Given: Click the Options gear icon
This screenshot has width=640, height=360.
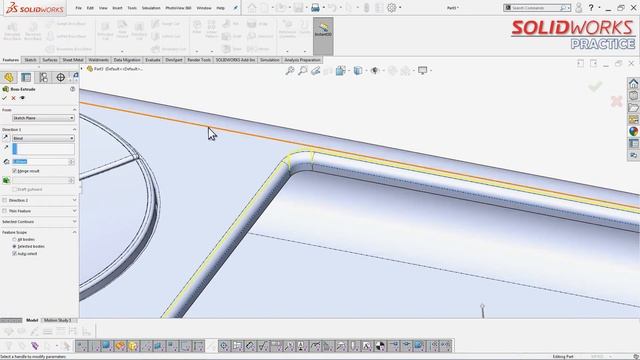Looking at the screenshot, I should [x=391, y=8].
